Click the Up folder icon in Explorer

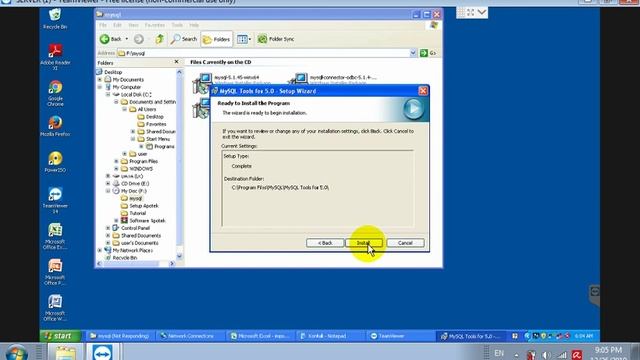(160, 39)
